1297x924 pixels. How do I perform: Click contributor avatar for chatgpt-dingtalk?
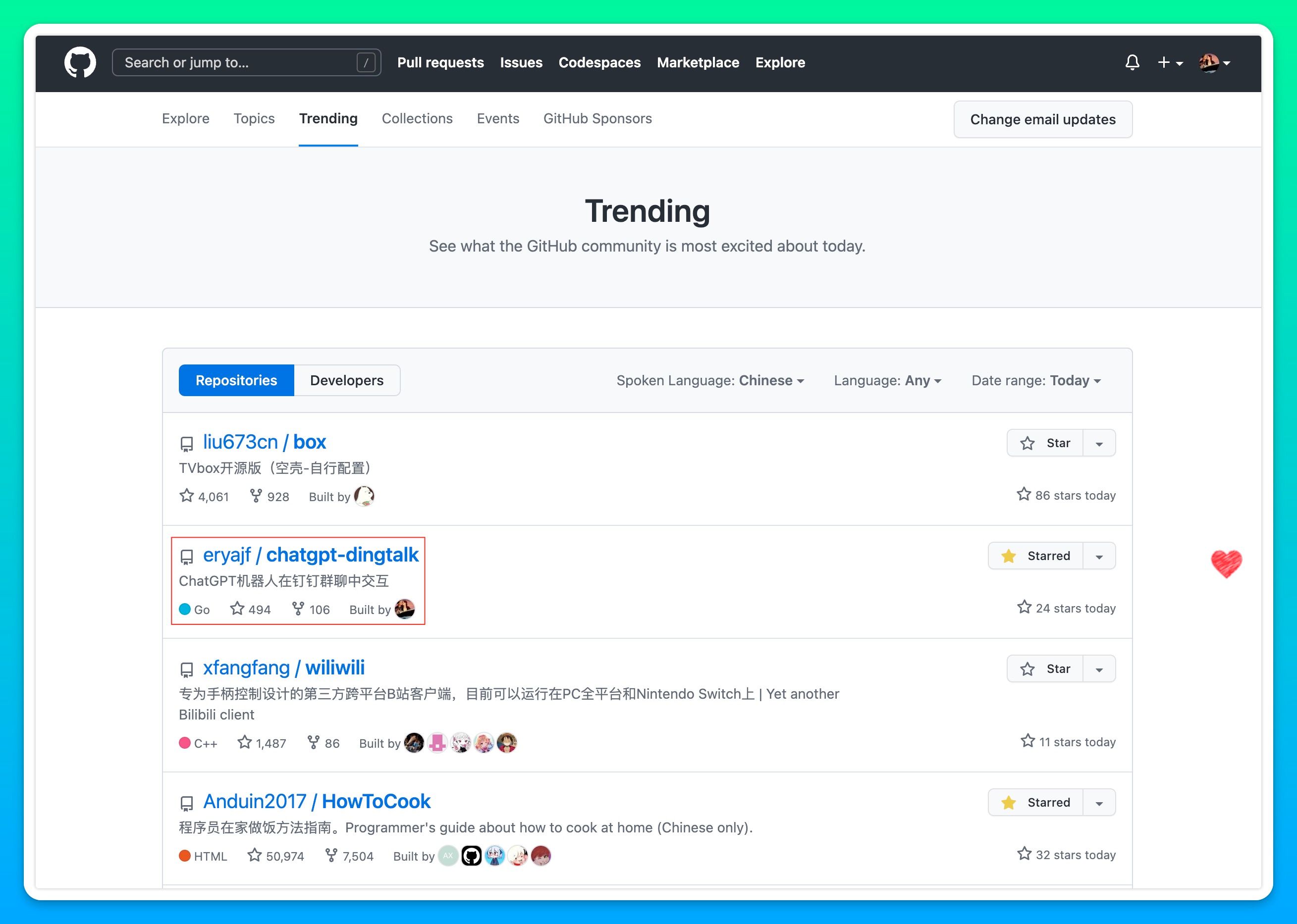[405, 610]
